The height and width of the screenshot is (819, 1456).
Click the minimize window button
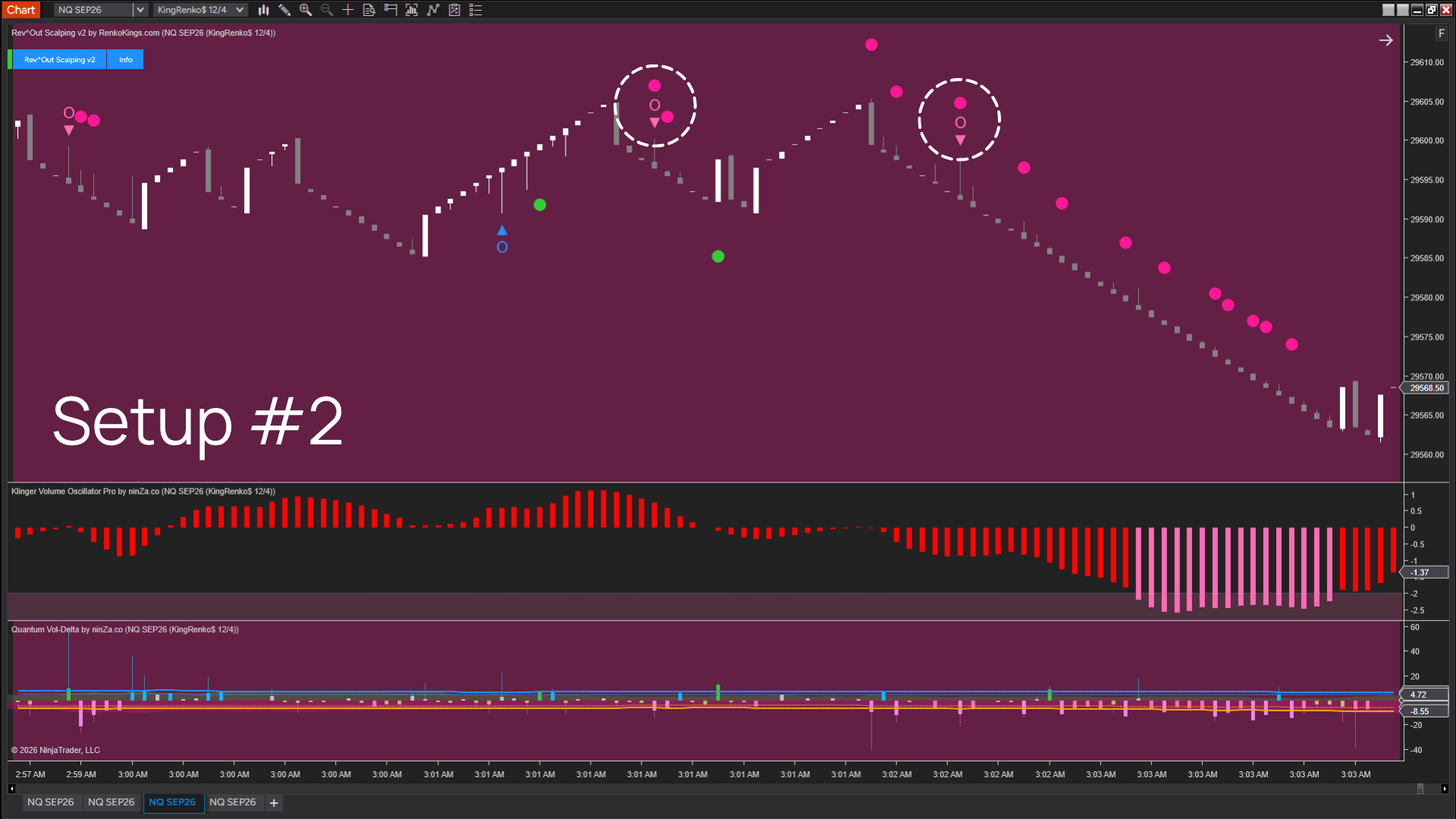[x=1417, y=10]
